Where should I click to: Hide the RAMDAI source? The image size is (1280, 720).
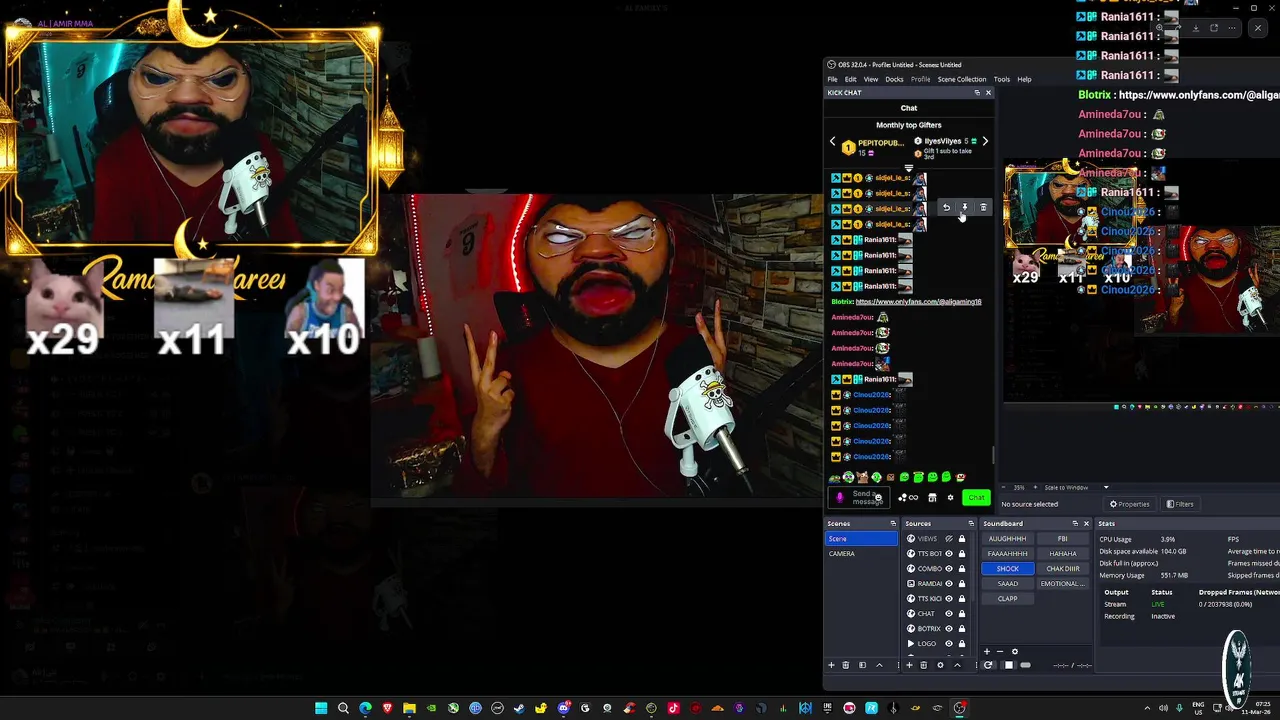pos(949,584)
